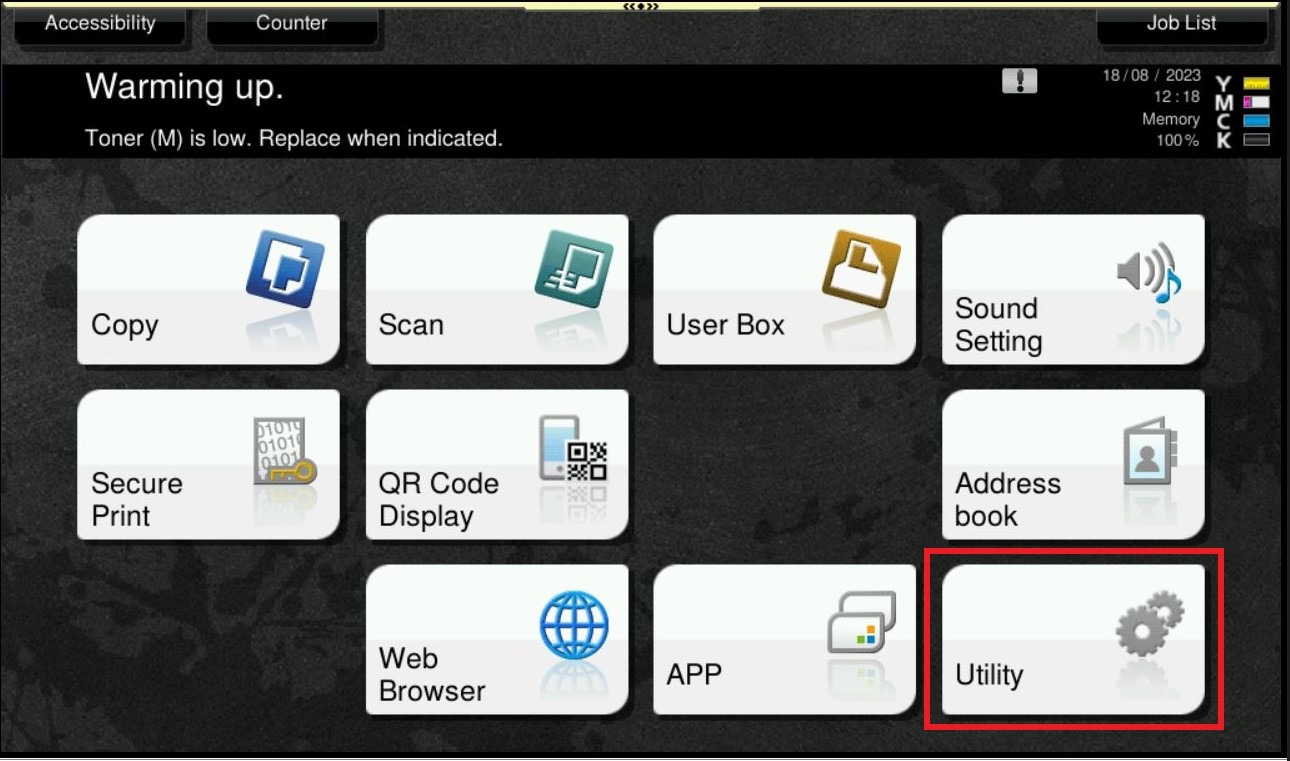Check the magenta toner level bar
Screen dimensions: 1290x761
point(1256,102)
